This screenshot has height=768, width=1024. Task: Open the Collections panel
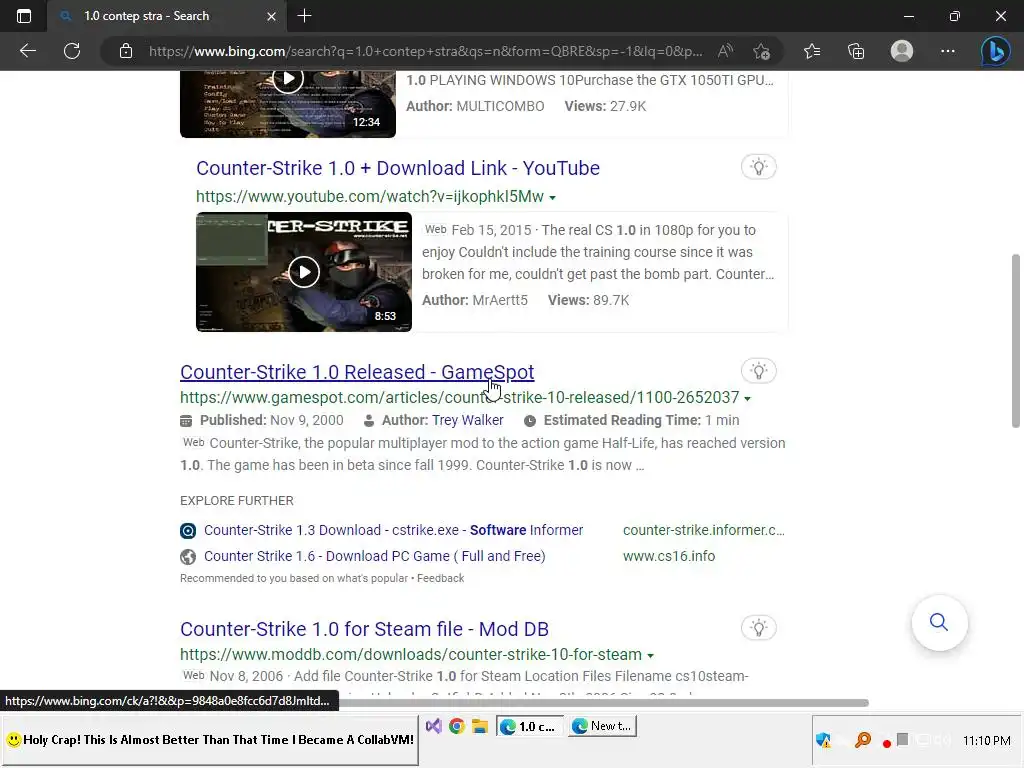pos(856,51)
